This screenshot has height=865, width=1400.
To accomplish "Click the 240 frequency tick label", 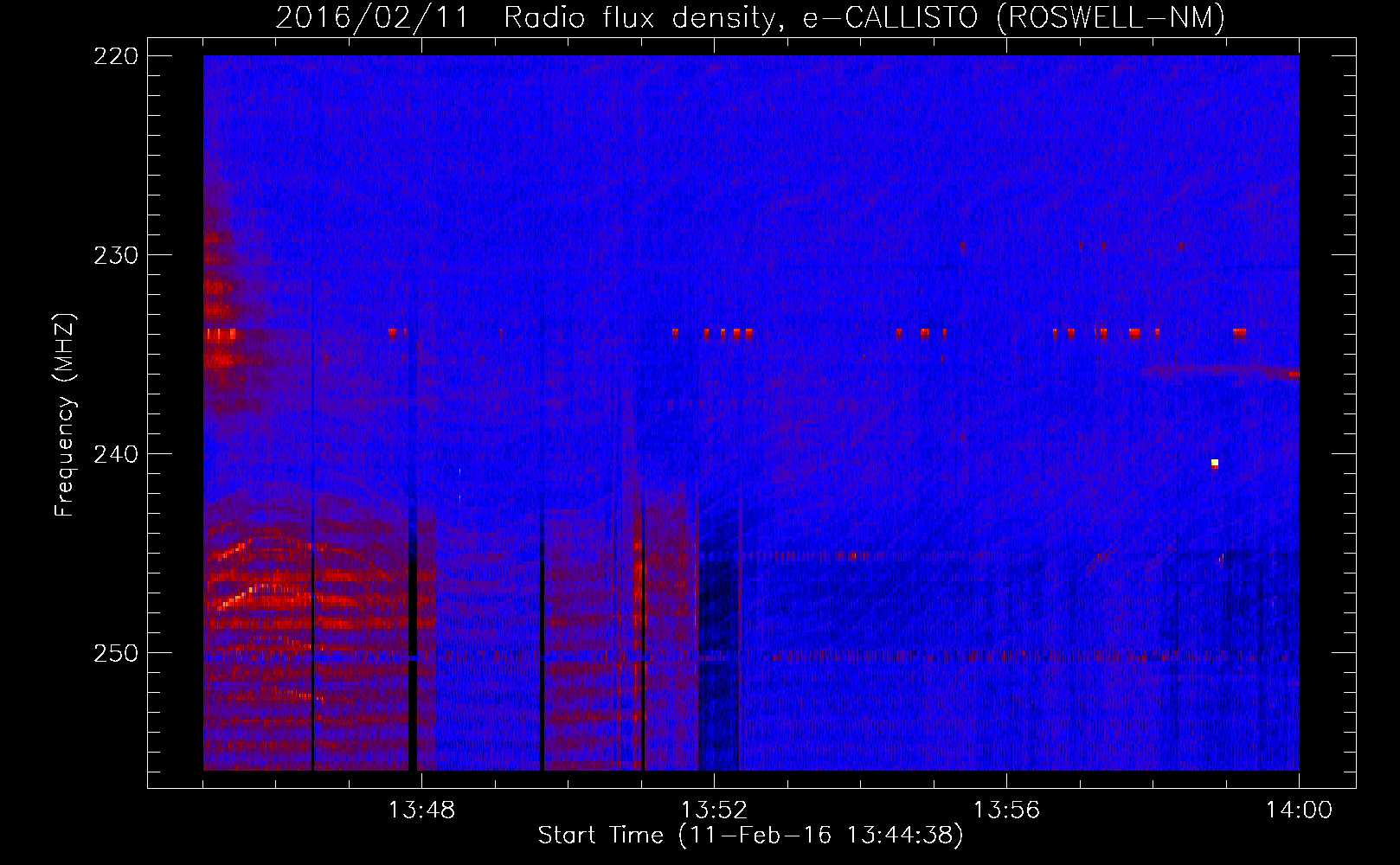I will coord(115,455).
